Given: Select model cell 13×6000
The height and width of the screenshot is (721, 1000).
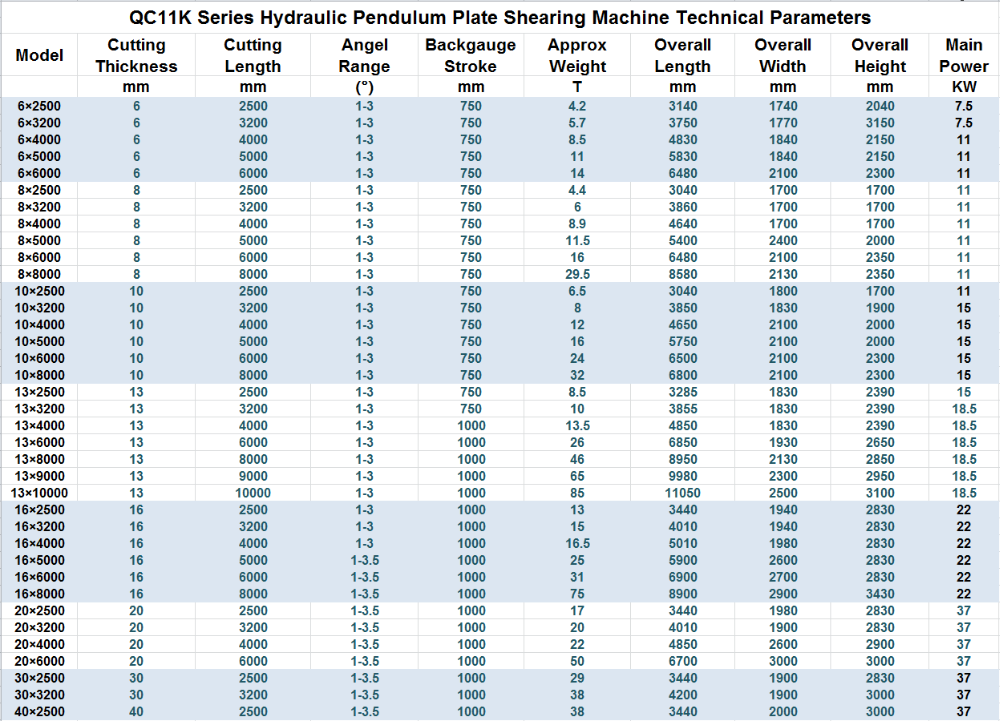Looking at the screenshot, I should [x=39, y=442].
